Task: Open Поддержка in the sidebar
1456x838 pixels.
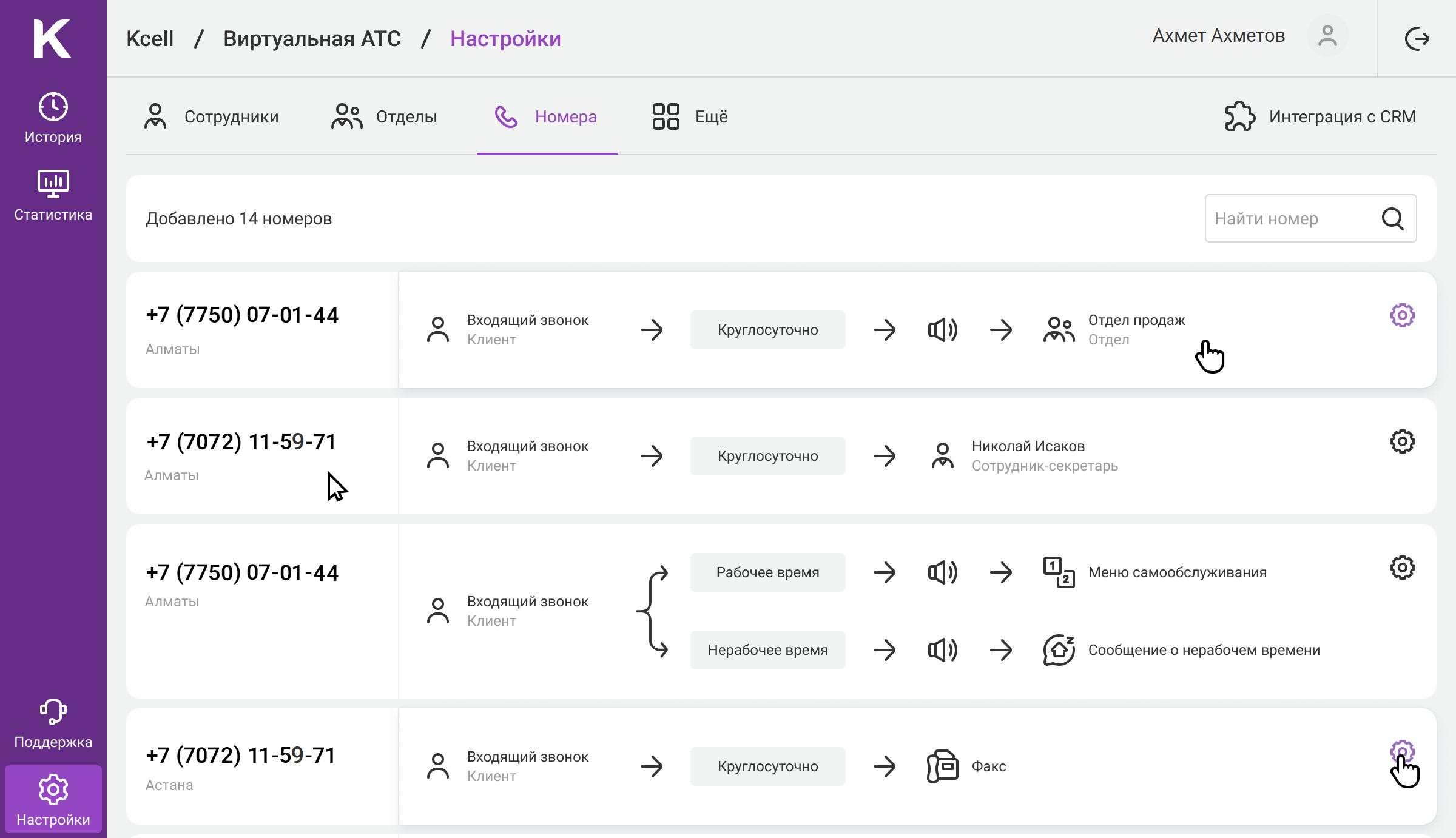Action: [x=53, y=724]
